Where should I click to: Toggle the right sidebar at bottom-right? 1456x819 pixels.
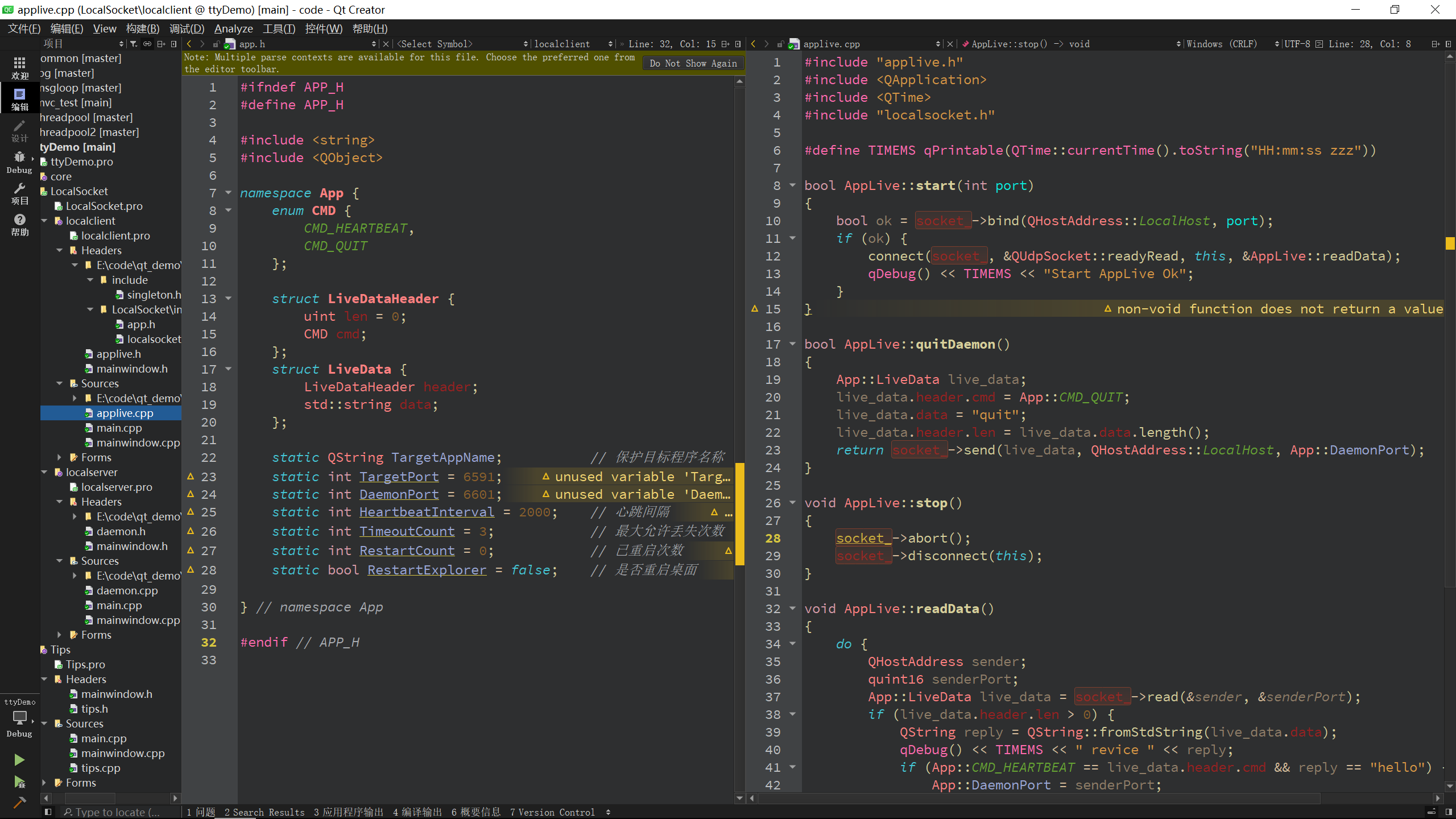point(1449,812)
